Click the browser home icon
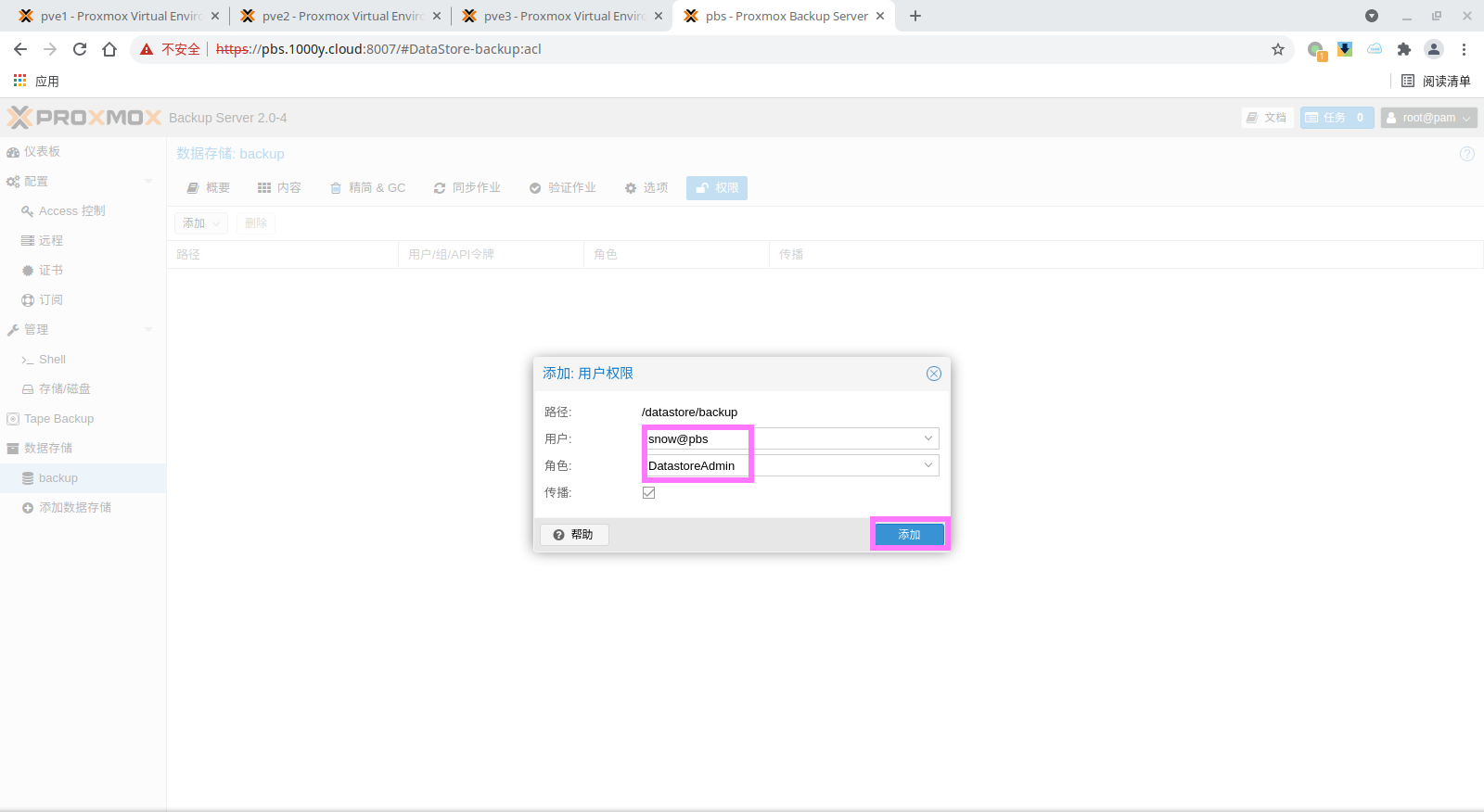The width and height of the screenshot is (1484, 812). pos(109,49)
